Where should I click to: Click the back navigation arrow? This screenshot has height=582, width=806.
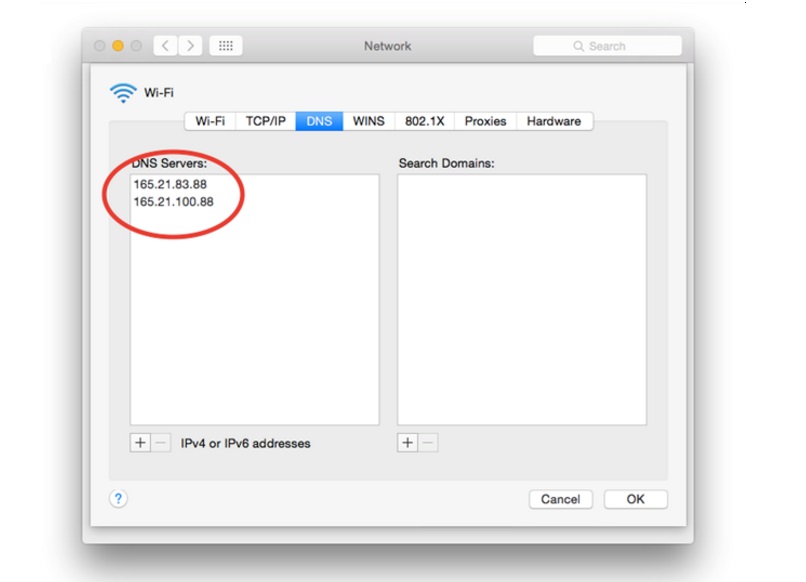pos(166,46)
